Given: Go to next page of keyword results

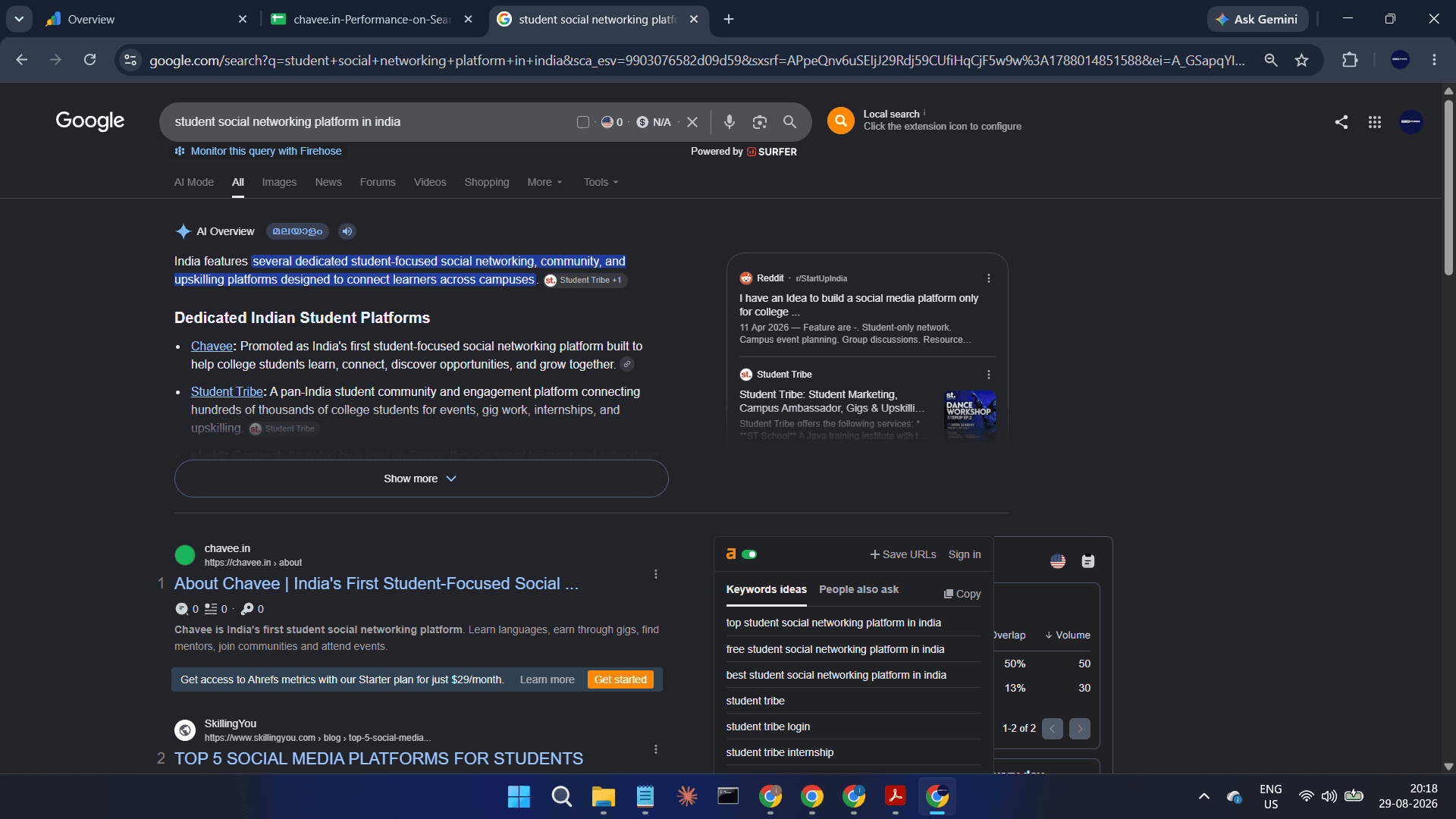Looking at the screenshot, I should [1080, 729].
